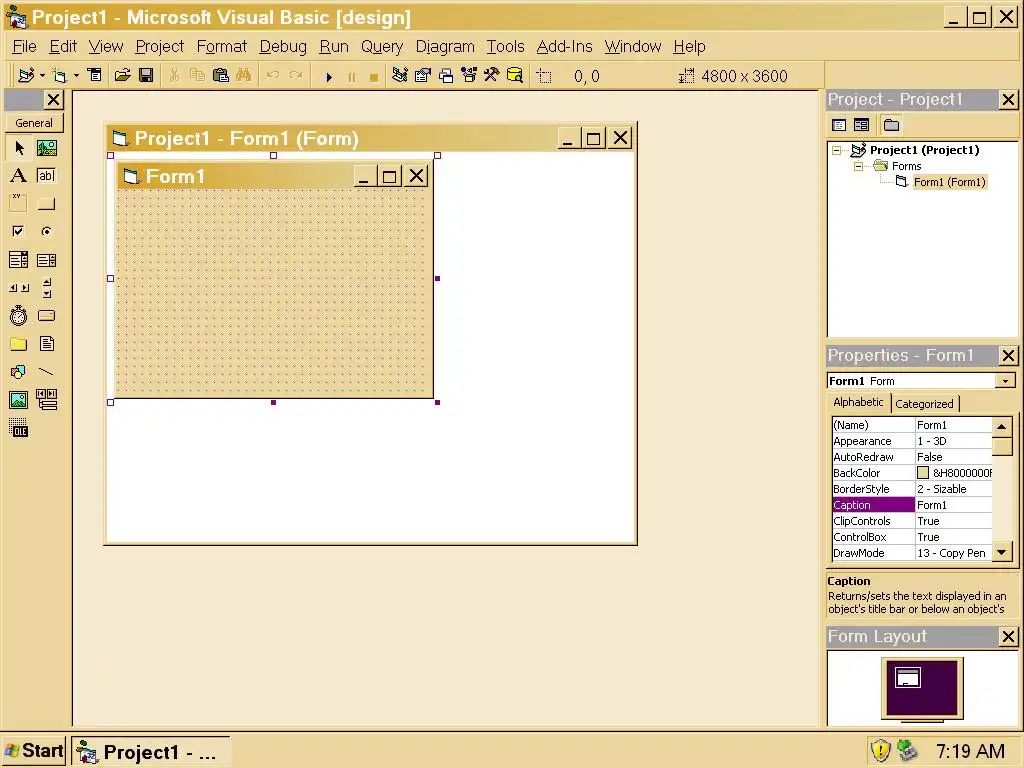Start the program with the Run arrow
Viewport: 1024px width, 768px height.
[329, 76]
